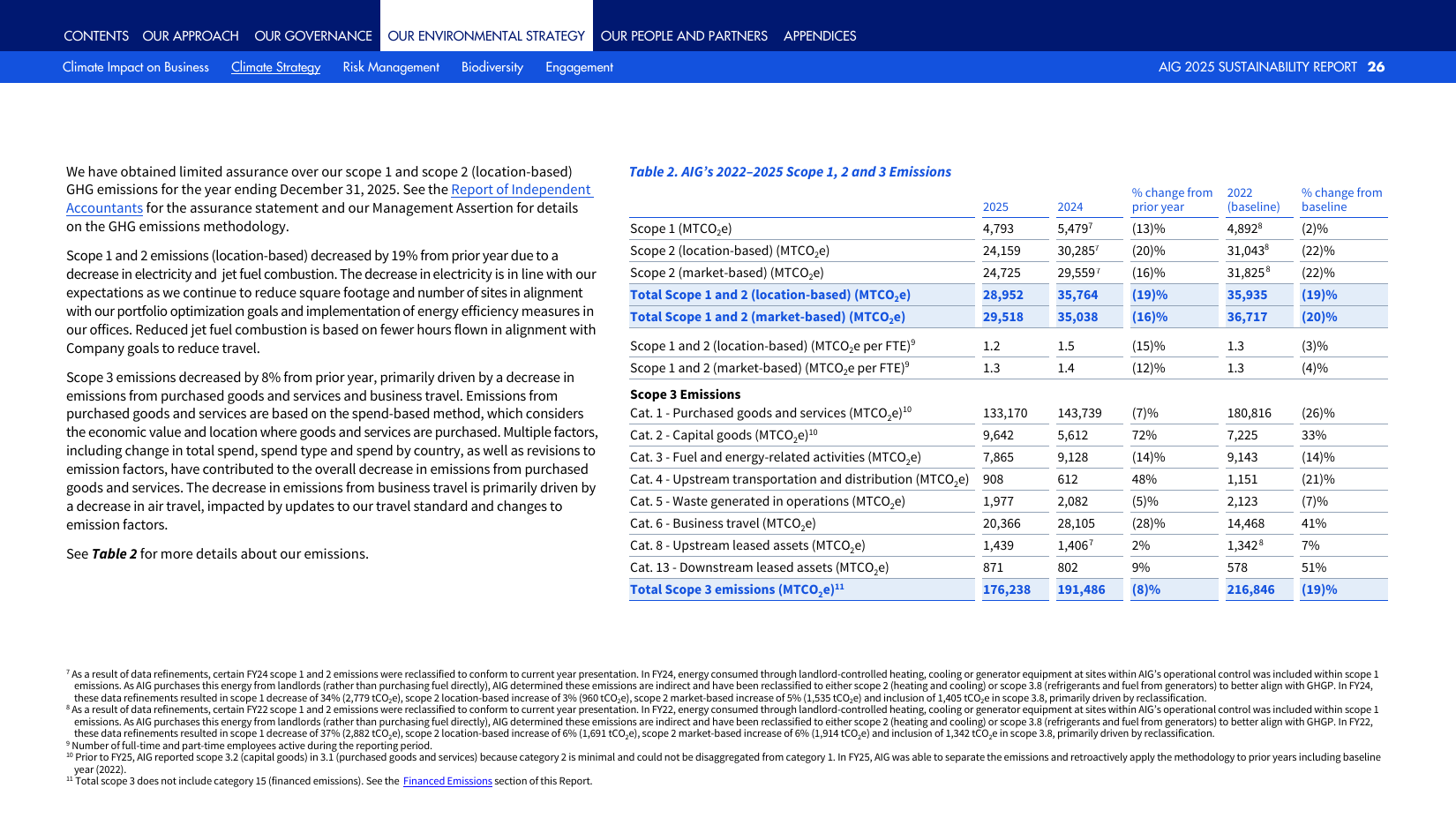
Task: Select Cat. 6 Business travel row label
Action: 723,524
